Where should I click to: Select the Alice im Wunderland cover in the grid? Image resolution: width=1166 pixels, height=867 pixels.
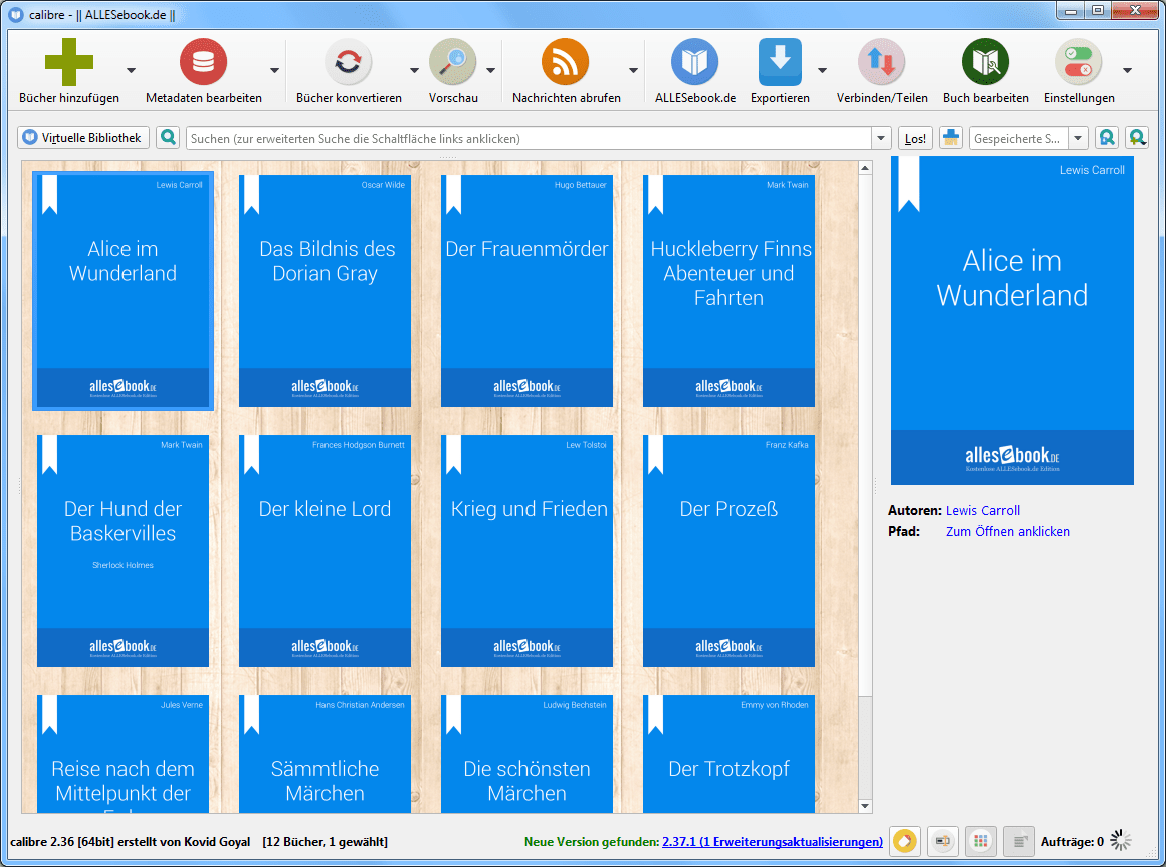[x=123, y=291]
